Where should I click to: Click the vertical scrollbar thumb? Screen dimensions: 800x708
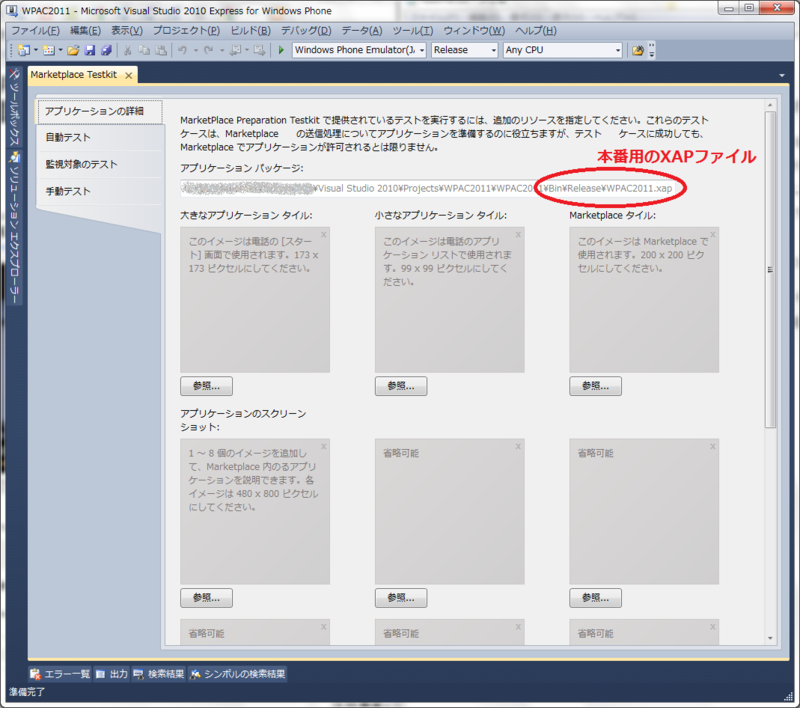coord(770,269)
